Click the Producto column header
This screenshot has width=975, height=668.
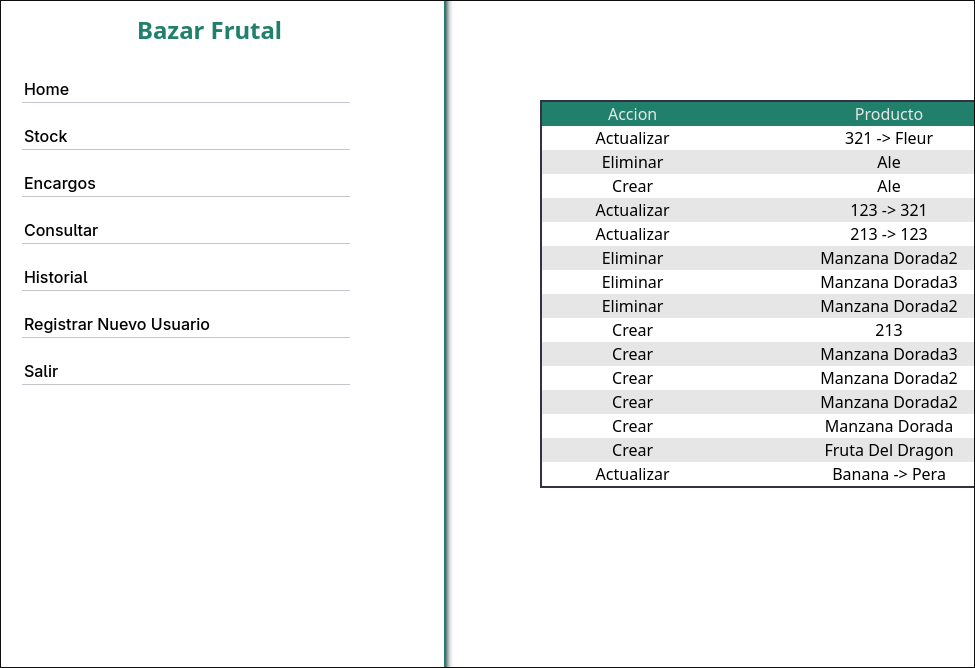click(x=888, y=114)
